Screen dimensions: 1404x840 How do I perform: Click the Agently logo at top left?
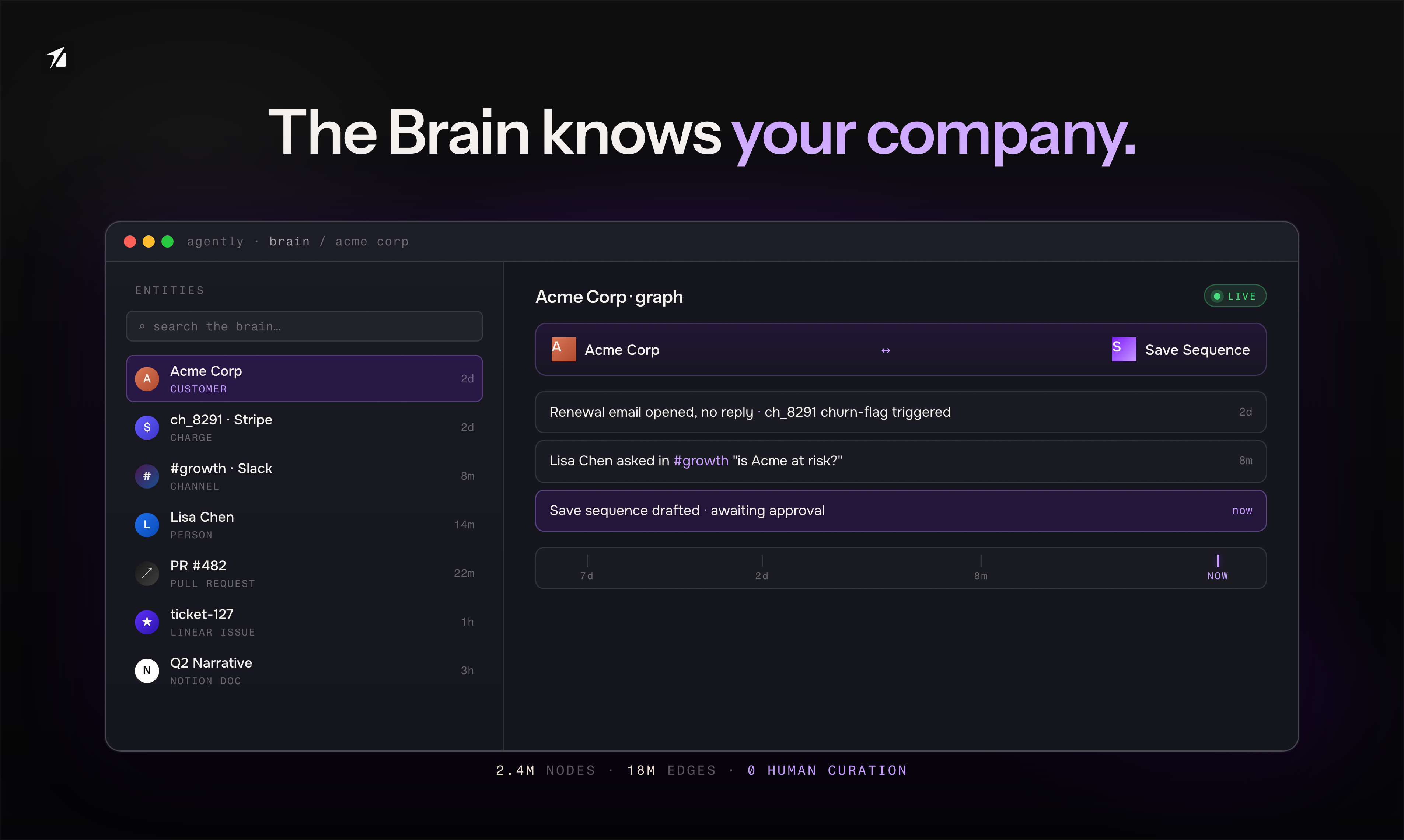coord(57,57)
